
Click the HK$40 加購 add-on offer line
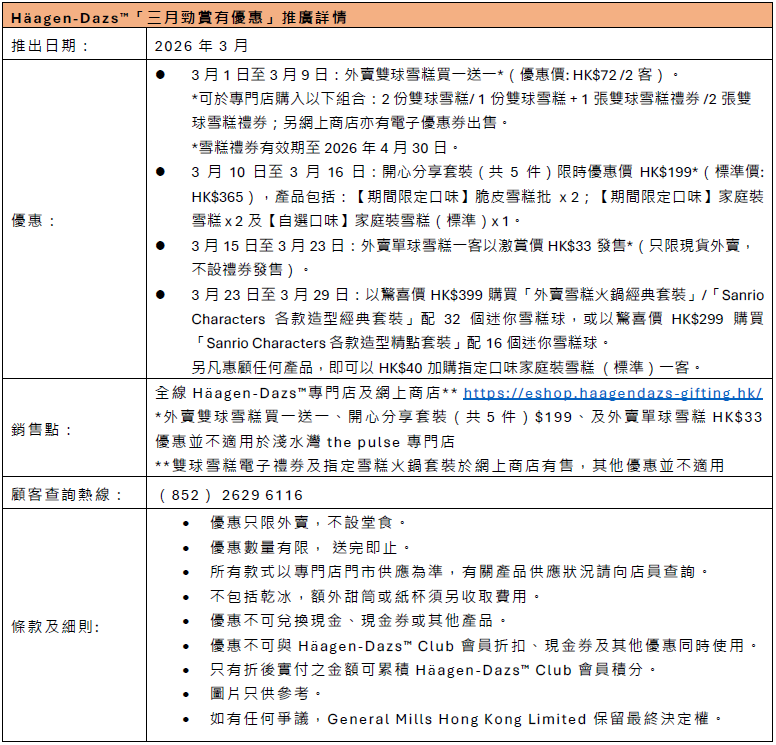[446, 367]
